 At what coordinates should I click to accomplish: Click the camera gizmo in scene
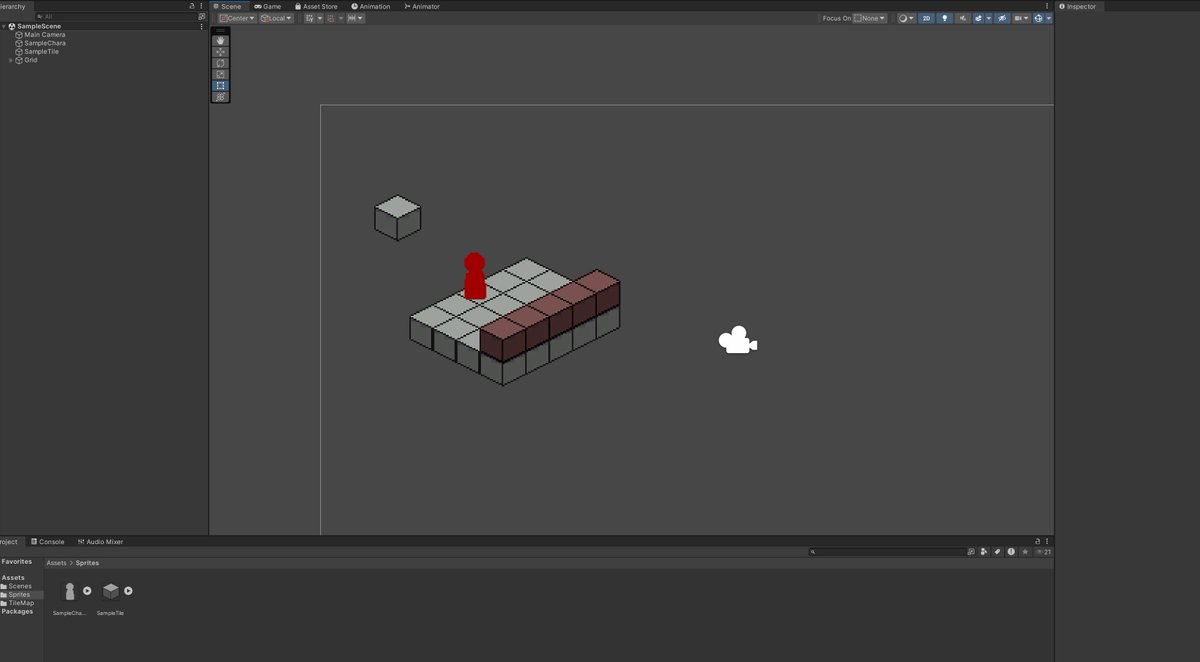pyautogui.click(x=738, y=340)
